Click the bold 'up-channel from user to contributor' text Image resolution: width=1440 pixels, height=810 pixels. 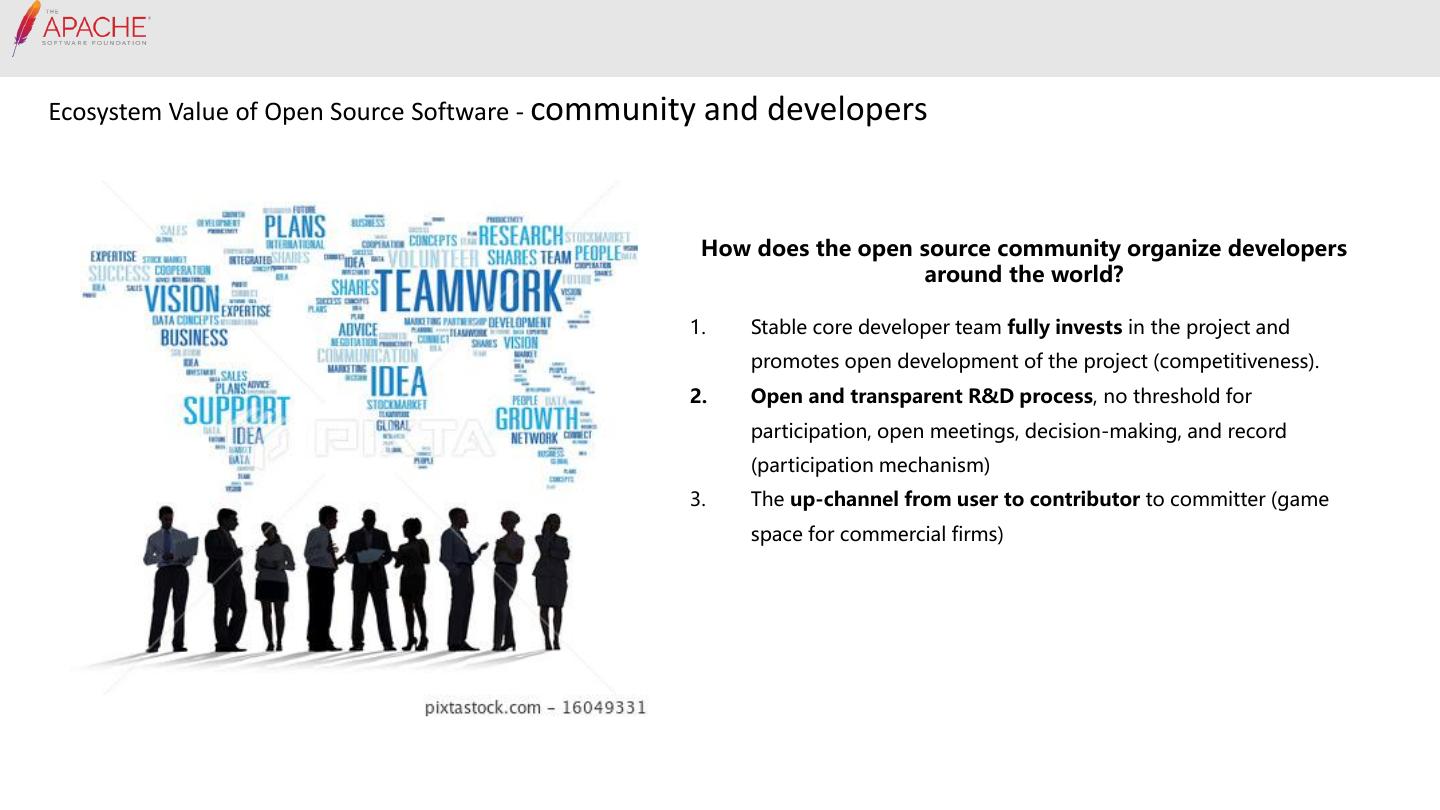click(964, 499)
